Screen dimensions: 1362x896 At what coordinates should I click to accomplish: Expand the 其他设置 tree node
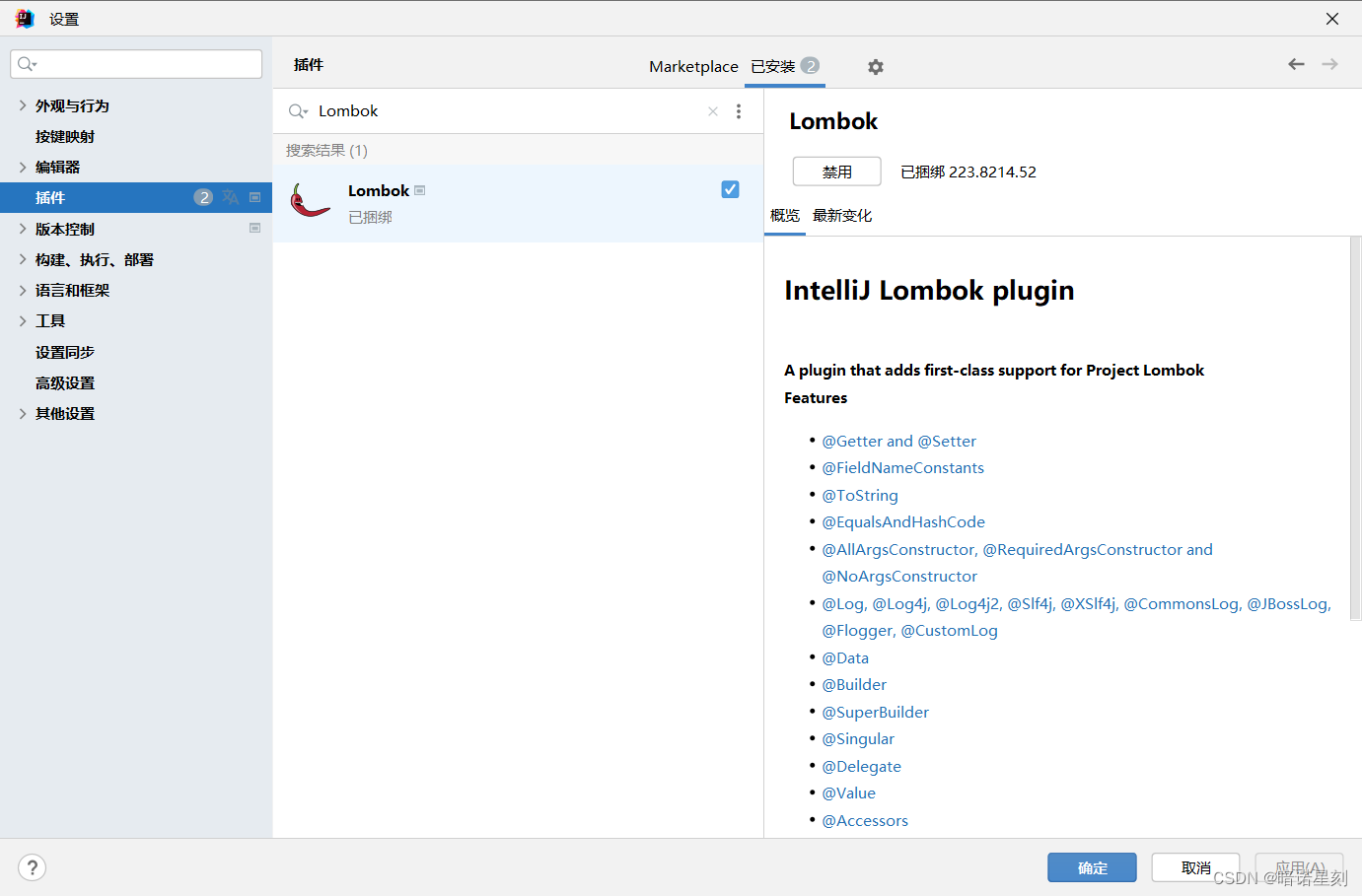coord(23,413)
